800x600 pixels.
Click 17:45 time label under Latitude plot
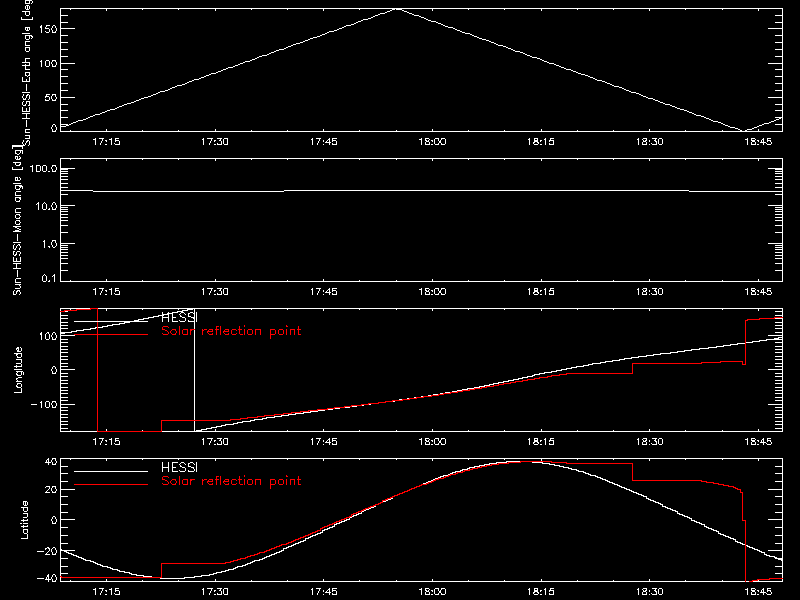click(x=323, y=592)
